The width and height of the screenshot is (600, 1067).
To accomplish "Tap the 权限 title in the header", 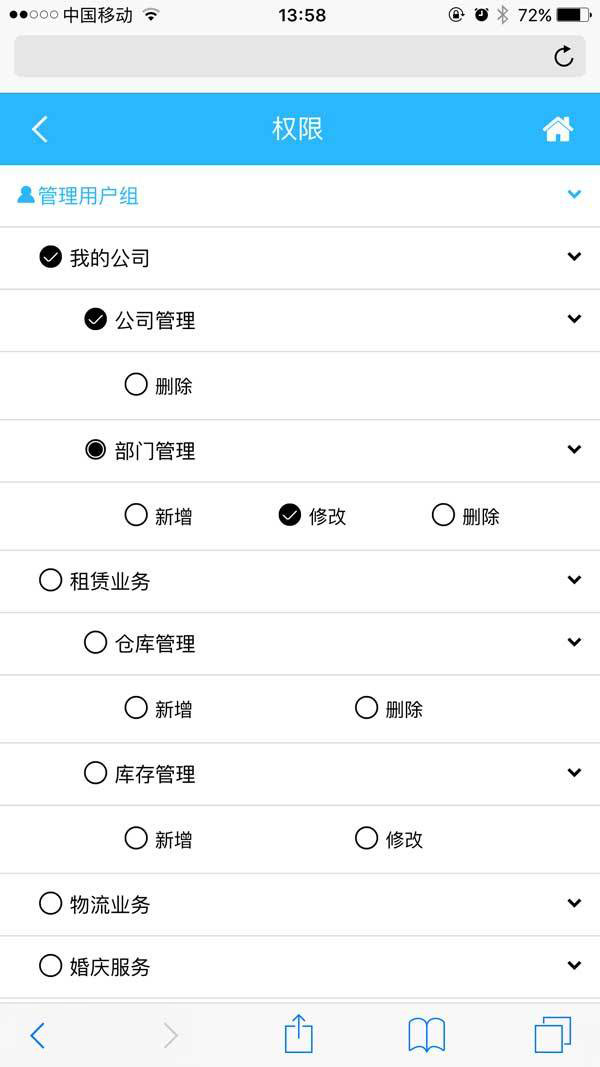I will click(299, 128).
